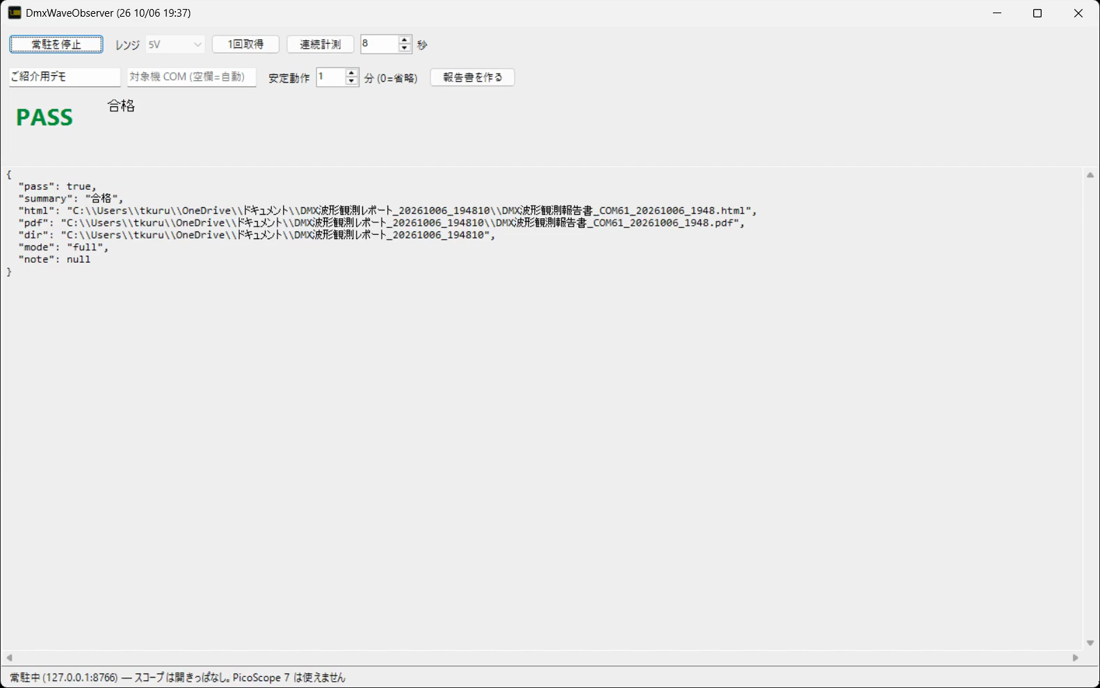Image resolution: width=1100 pixels, height=688 pixels.
Task: Click the "note": null line
Action: pos(55,259)
